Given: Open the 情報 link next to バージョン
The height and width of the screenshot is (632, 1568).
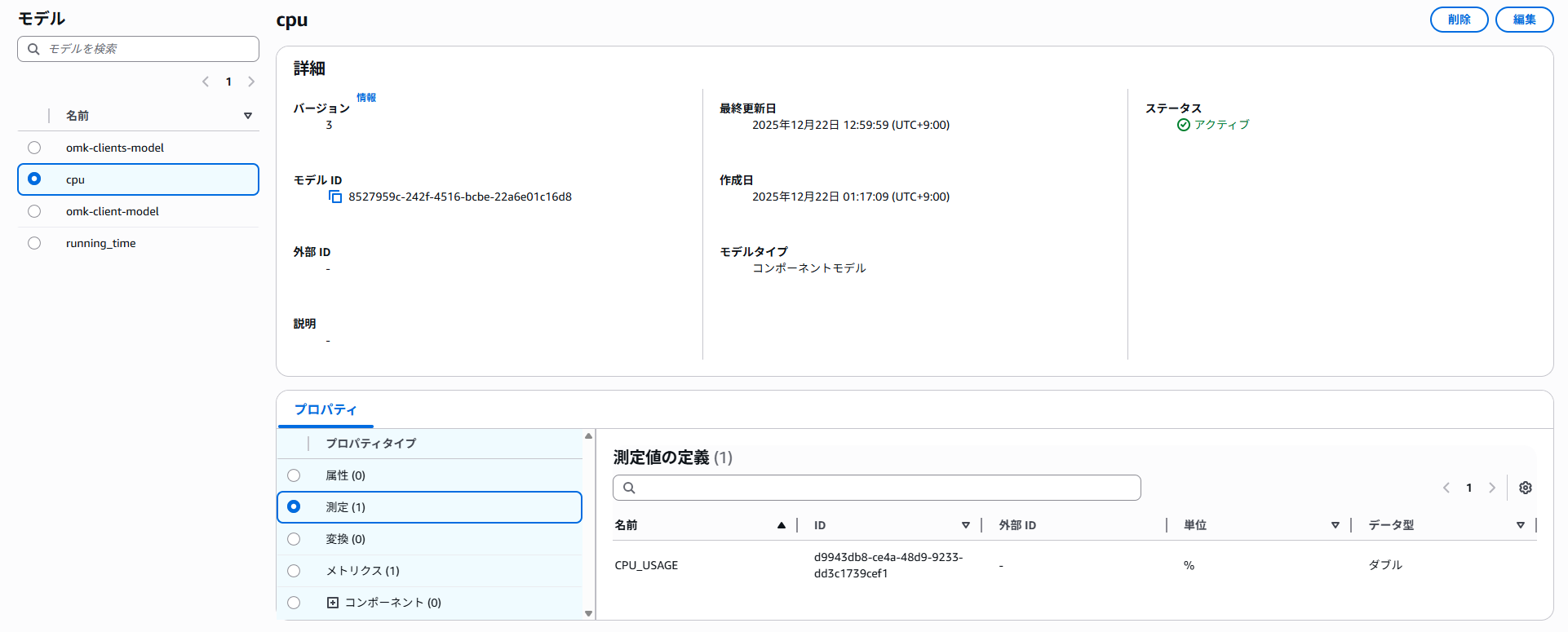Looking at the screenshot, I should tap(366, 98).
